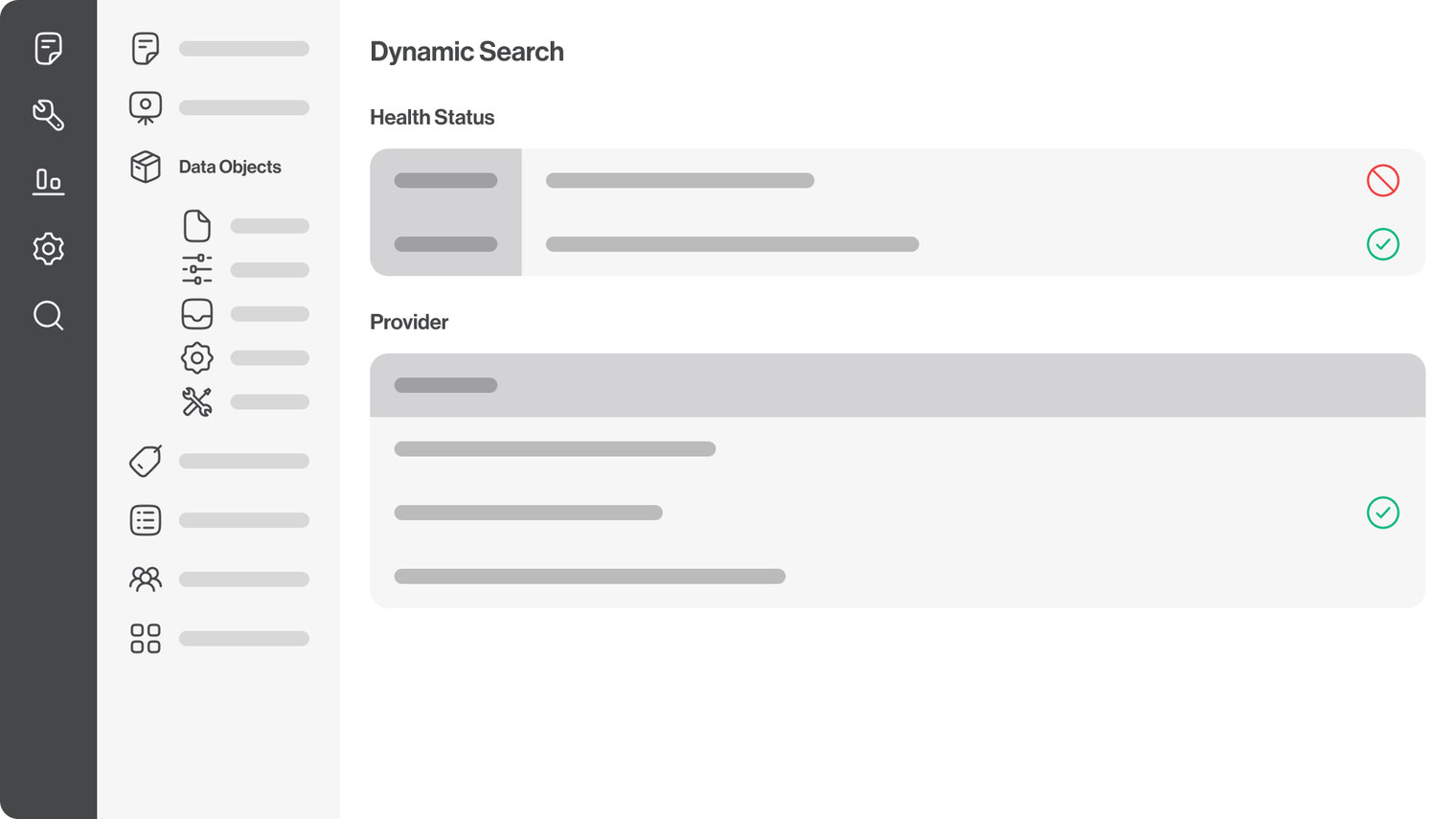Open the users group icon in sidebar
Image resolution: width=1456 pixels, height=819 pixels.
tap(146, 579)
